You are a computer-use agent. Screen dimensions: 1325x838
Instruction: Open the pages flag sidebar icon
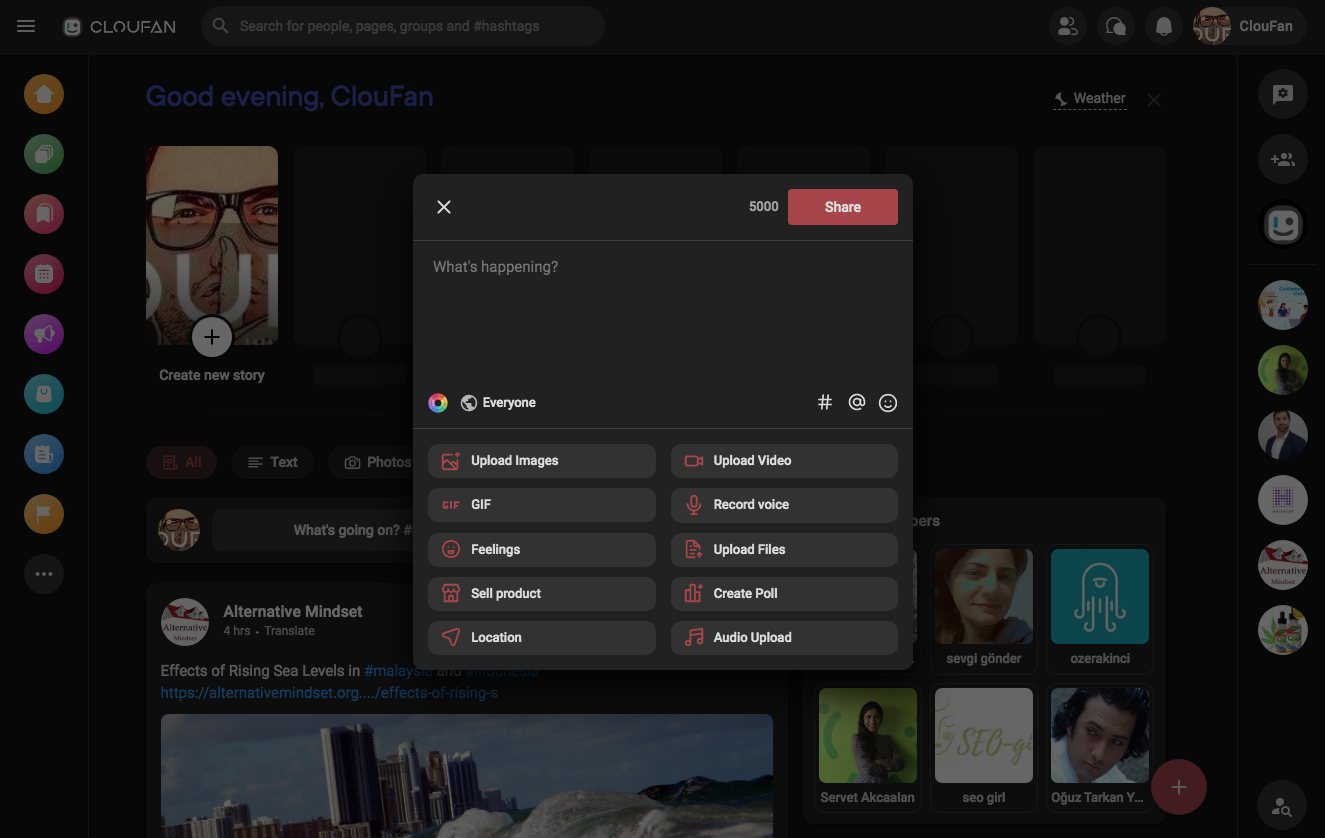[x=44, y=514]
